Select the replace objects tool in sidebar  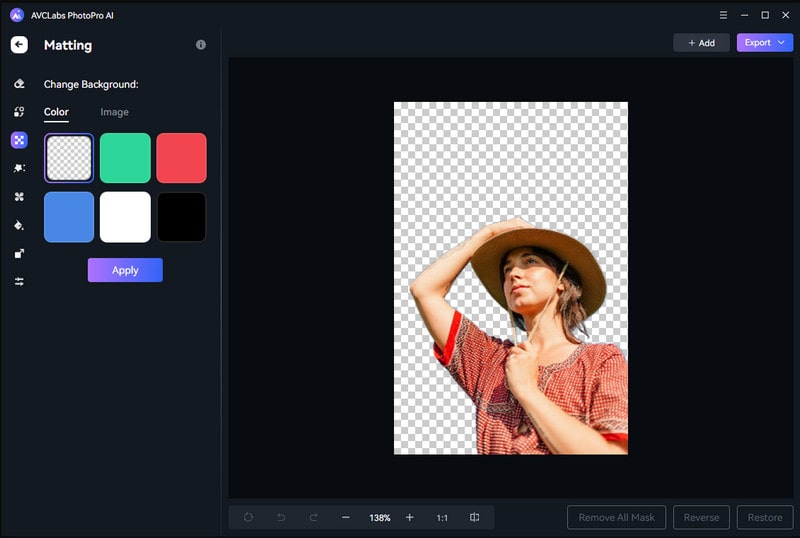[x=19, y=112]
